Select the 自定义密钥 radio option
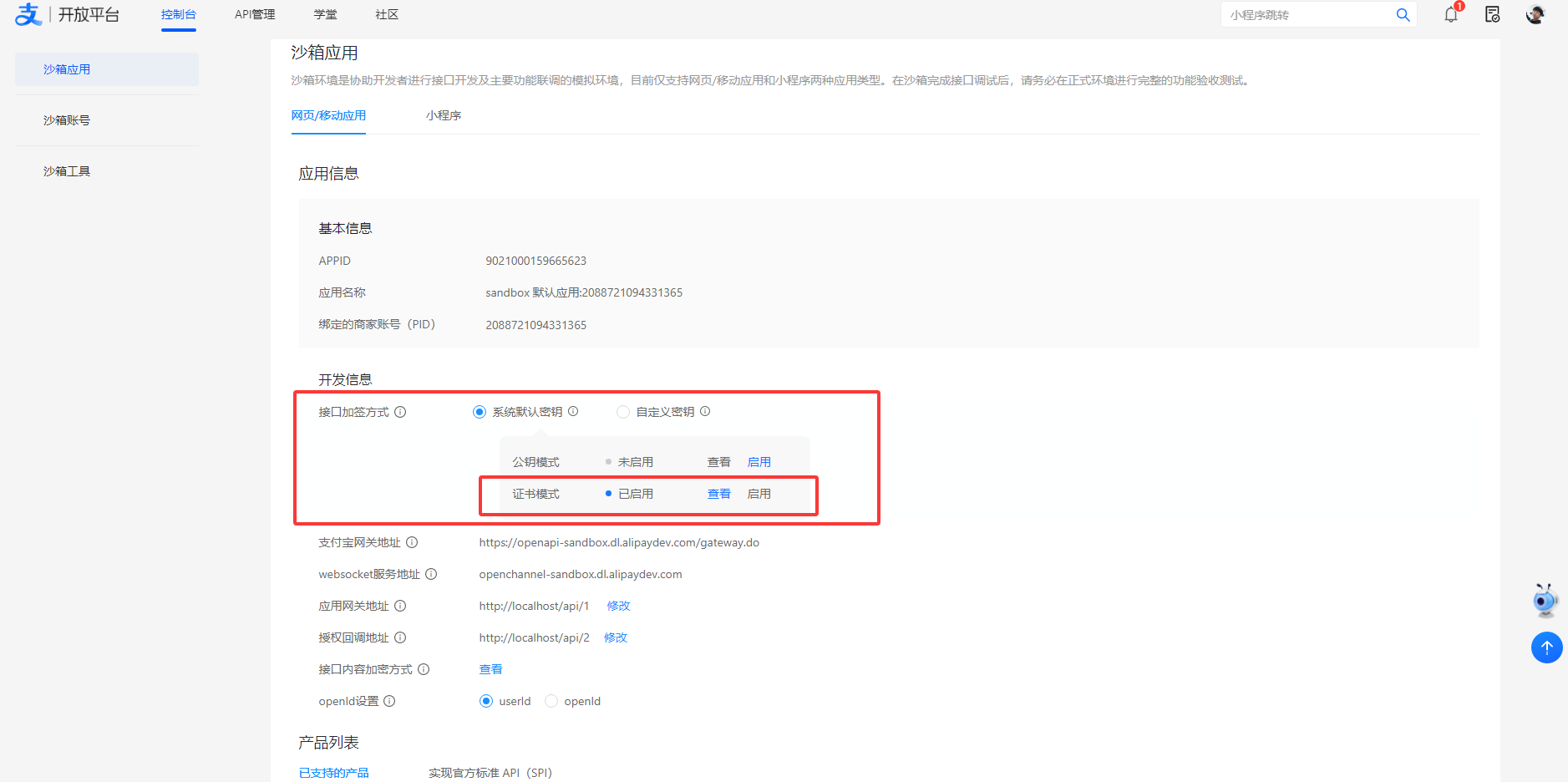The height and width of the screenshot is (782, 1568). 623,412
